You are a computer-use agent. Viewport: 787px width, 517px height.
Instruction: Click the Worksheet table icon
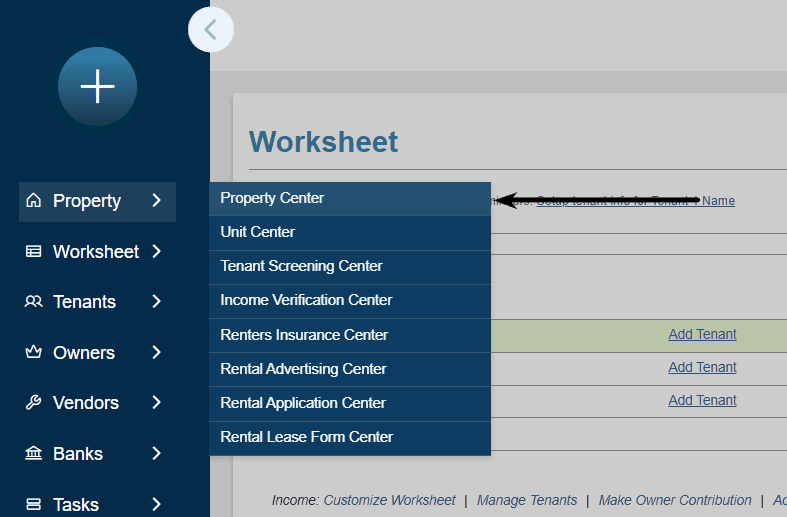point(34,252)
